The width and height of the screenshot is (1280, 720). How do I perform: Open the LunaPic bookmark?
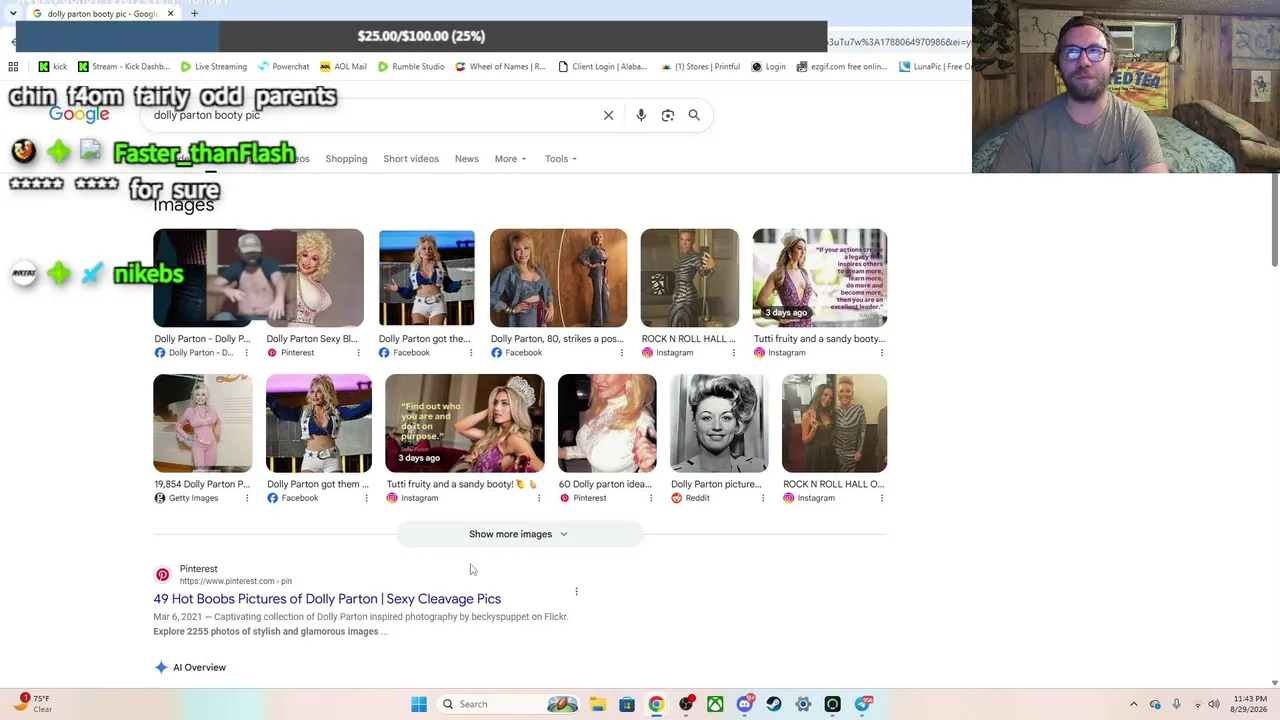[x=935, y=67]
